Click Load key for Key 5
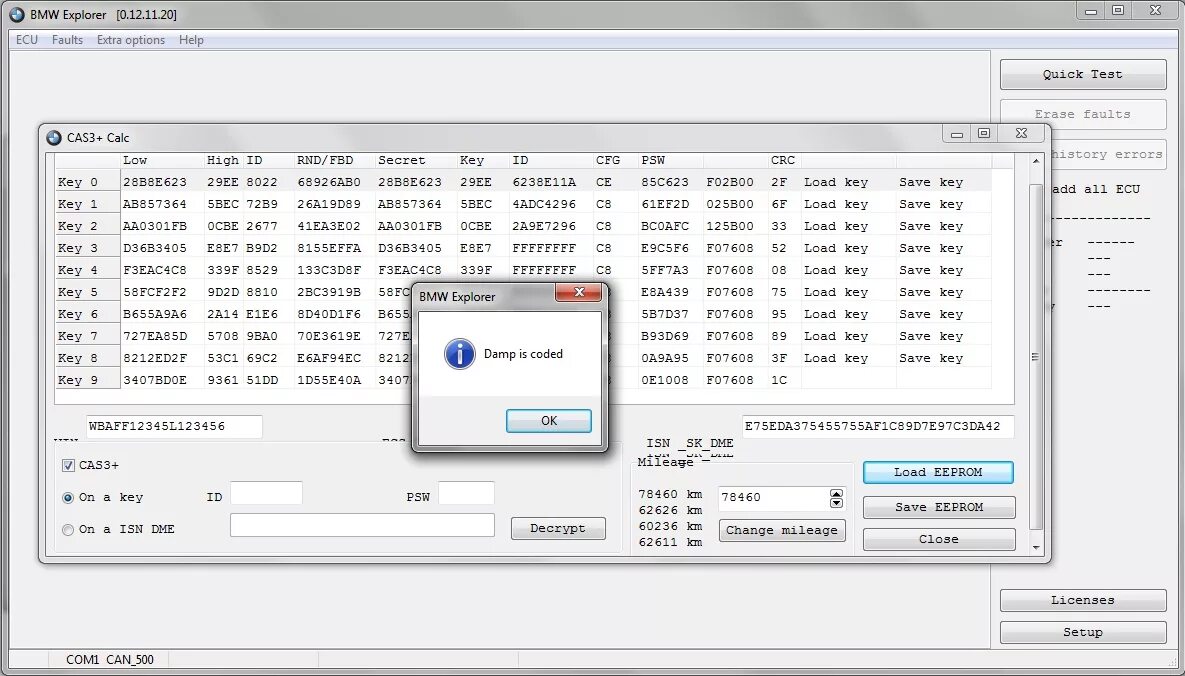1185x676 pixels. coord(836,292)
